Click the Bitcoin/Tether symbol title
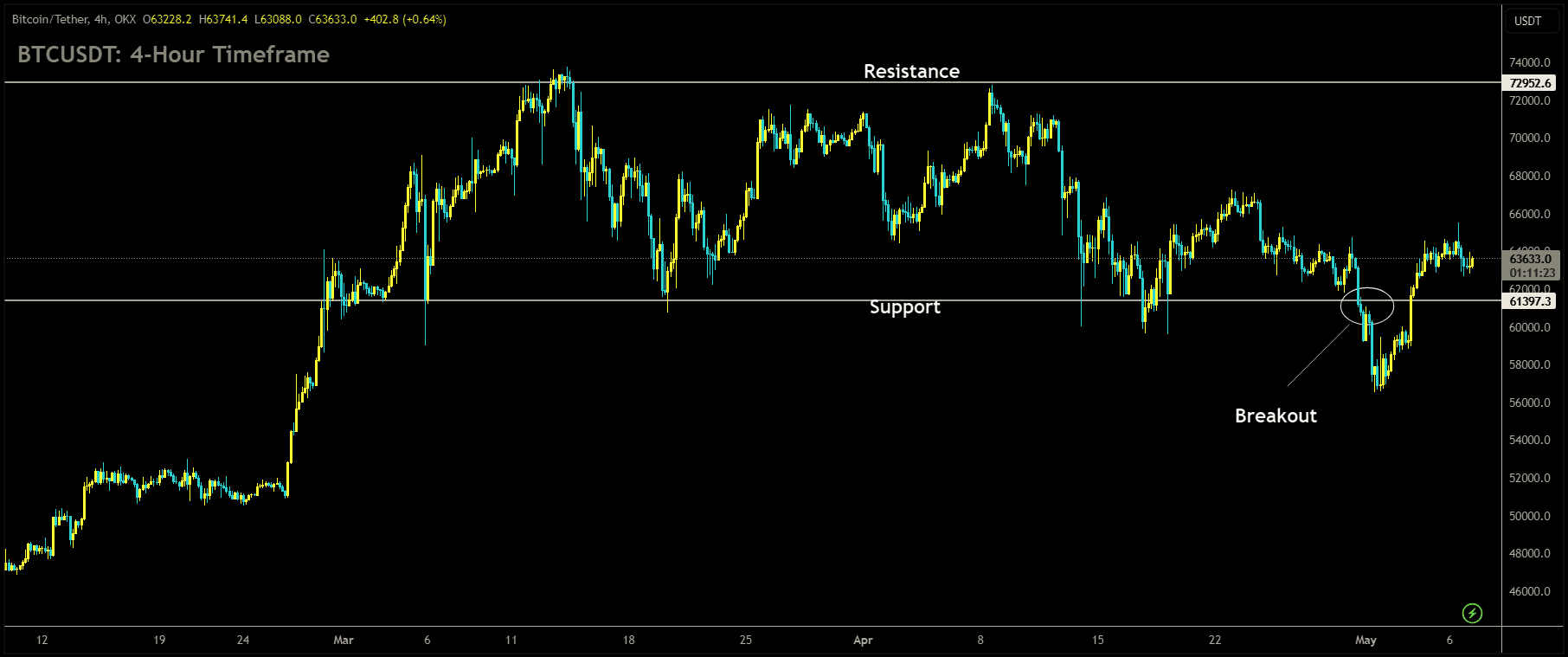 (51, 19)
